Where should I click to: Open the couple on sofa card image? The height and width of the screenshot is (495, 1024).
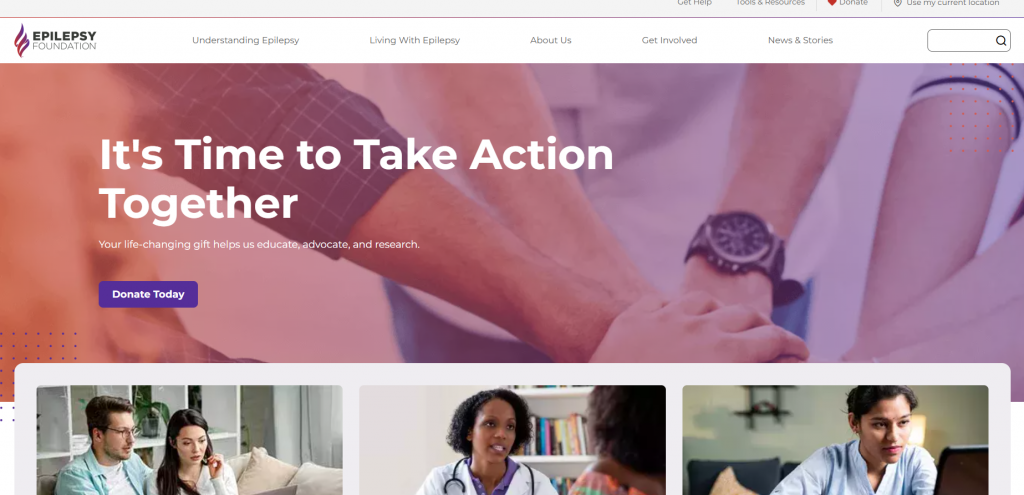coord(189,440)
